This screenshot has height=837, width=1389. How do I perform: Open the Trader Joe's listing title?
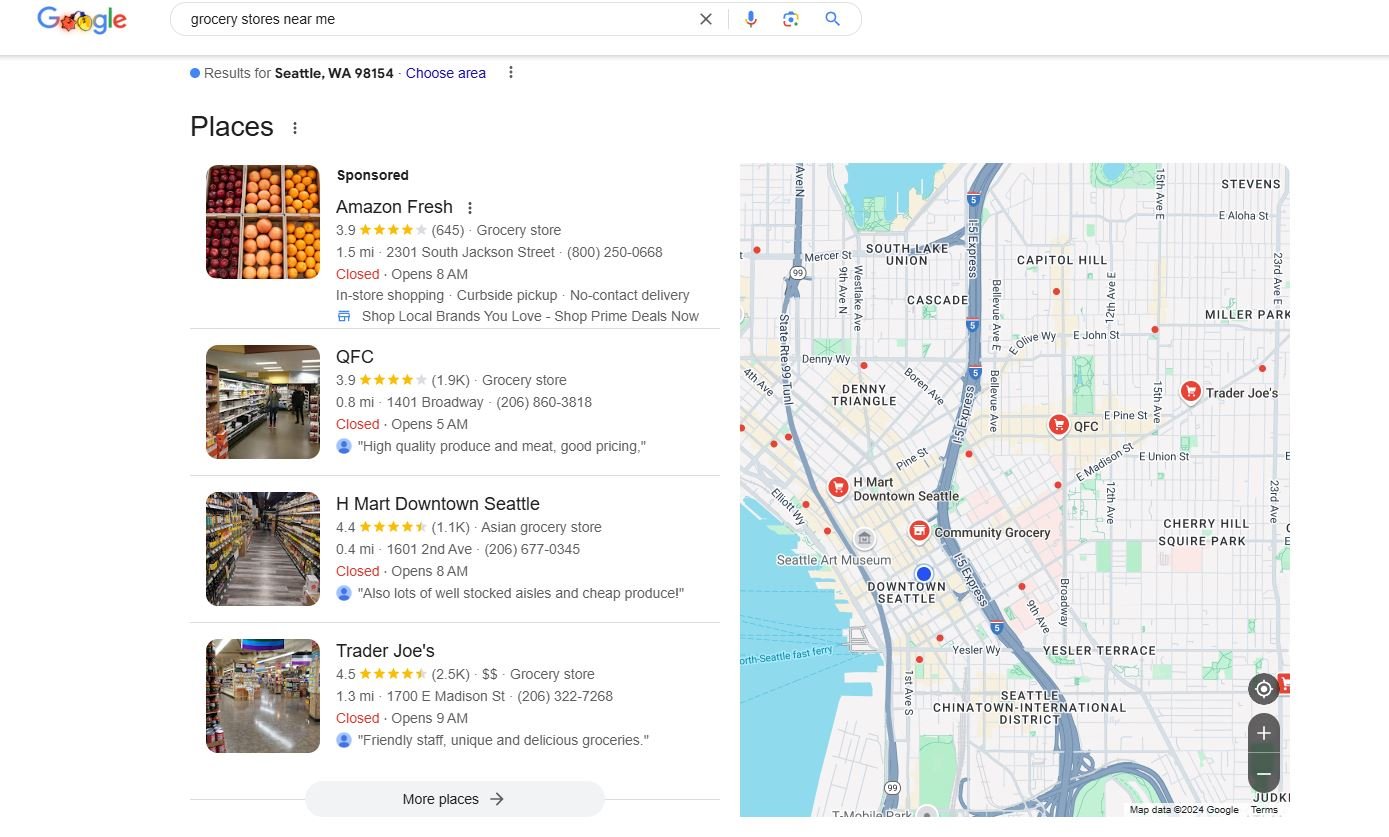385,651
